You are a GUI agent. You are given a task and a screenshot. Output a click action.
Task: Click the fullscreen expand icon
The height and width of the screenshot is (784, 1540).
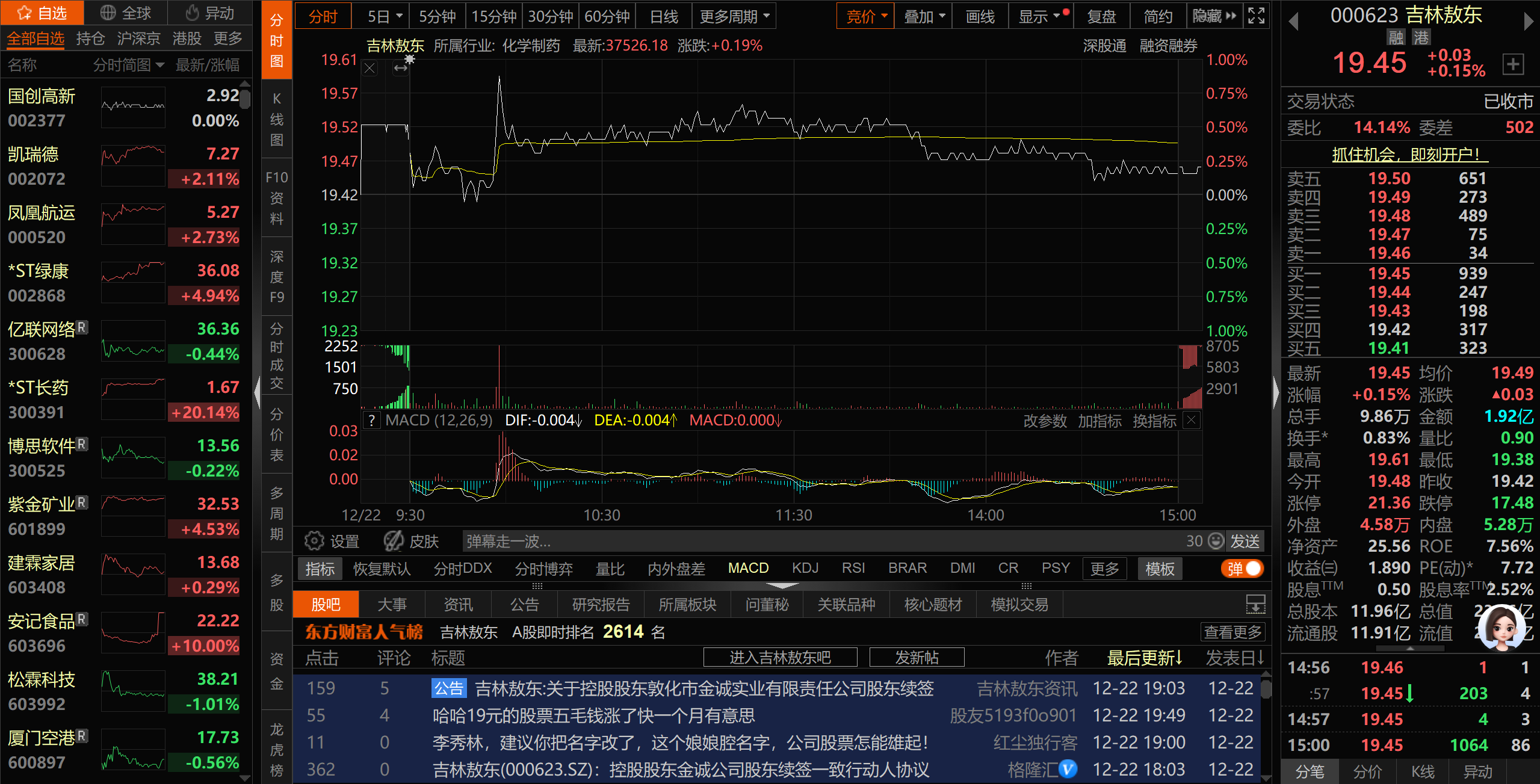click(x=1256, y=16)
